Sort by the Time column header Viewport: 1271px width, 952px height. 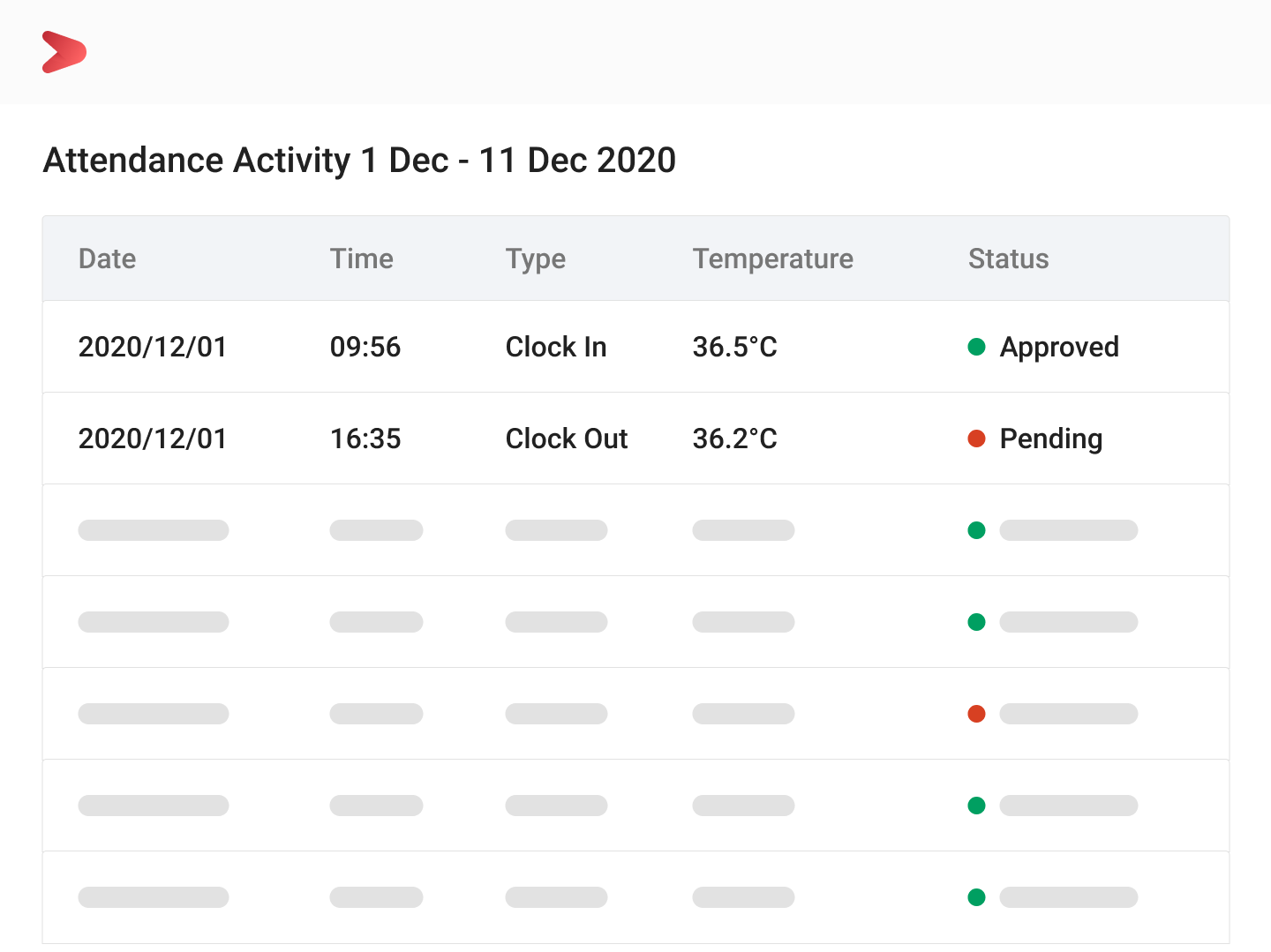click(361, 259)
